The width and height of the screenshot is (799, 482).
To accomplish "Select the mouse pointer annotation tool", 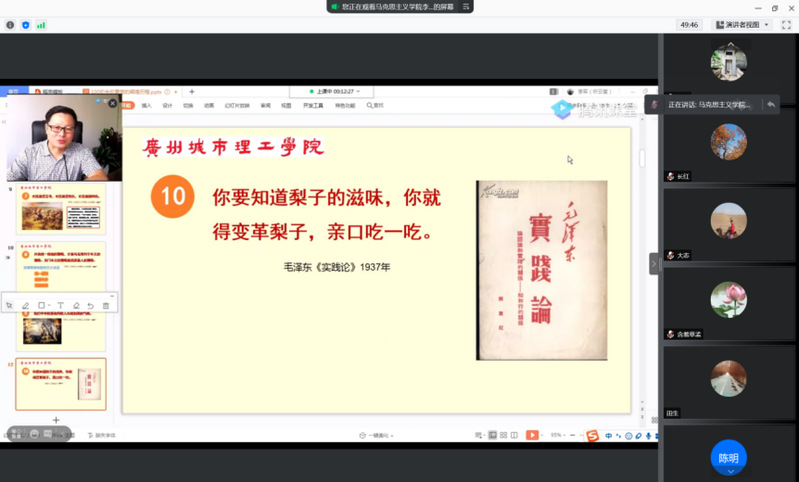I will point(10,306).
